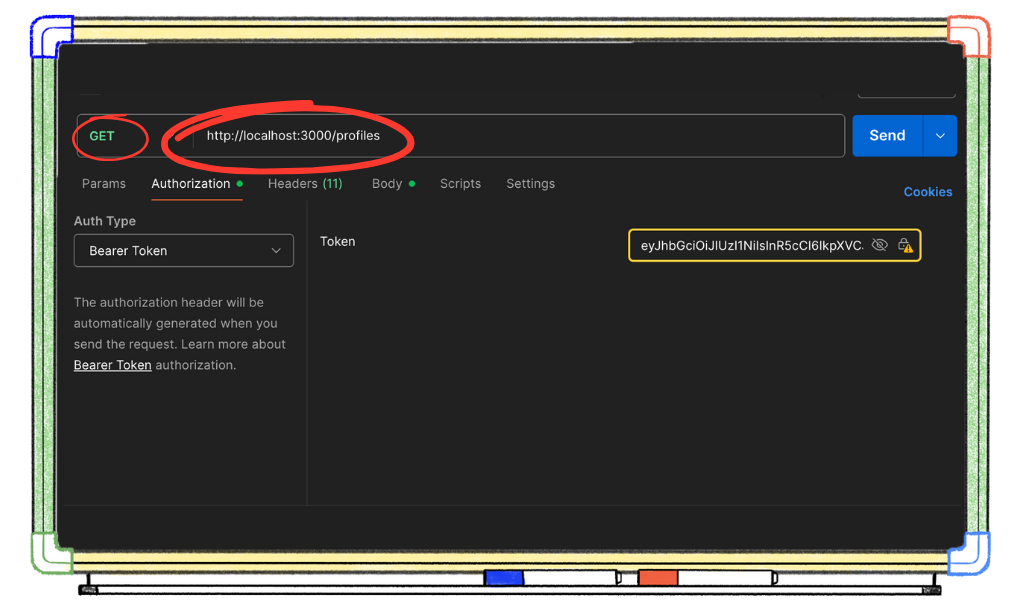1024x600 pixels.
Task: Click the yellow warning triangle on the Token field
Action: [909, 248]
